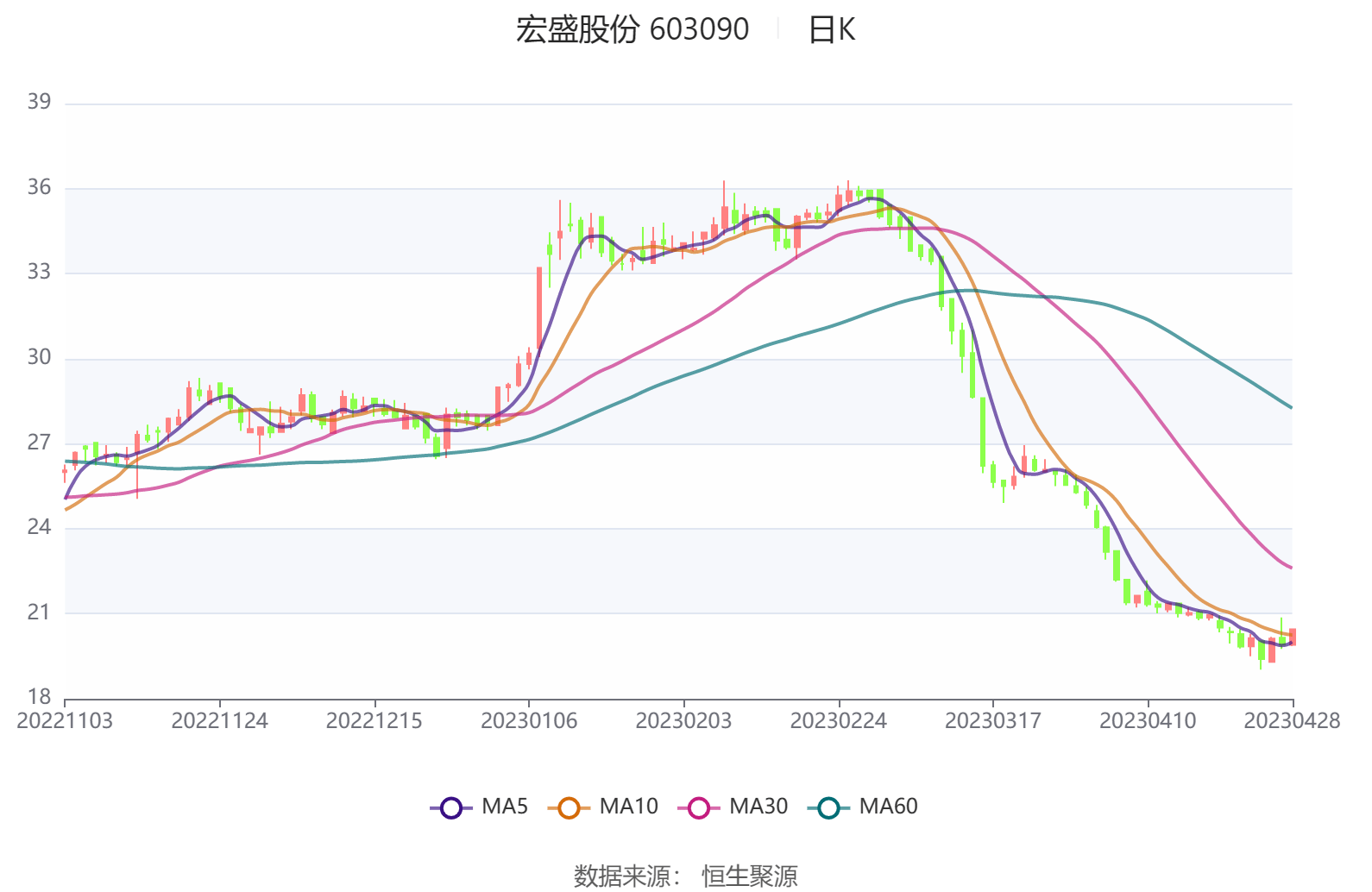Click the y-axis value 21
Viewport: 1372px width, 892px height.
pyautogui.click(x=39, y=612)
